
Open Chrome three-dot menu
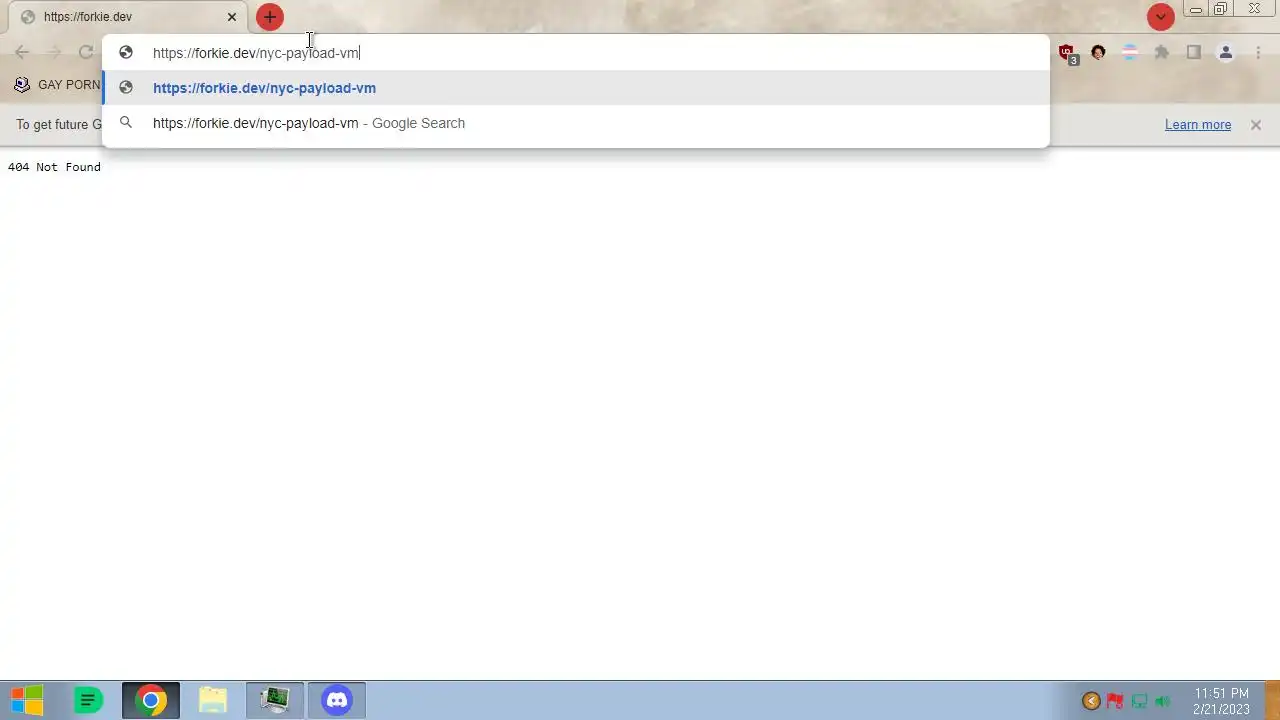click(x=1258, y=53)
